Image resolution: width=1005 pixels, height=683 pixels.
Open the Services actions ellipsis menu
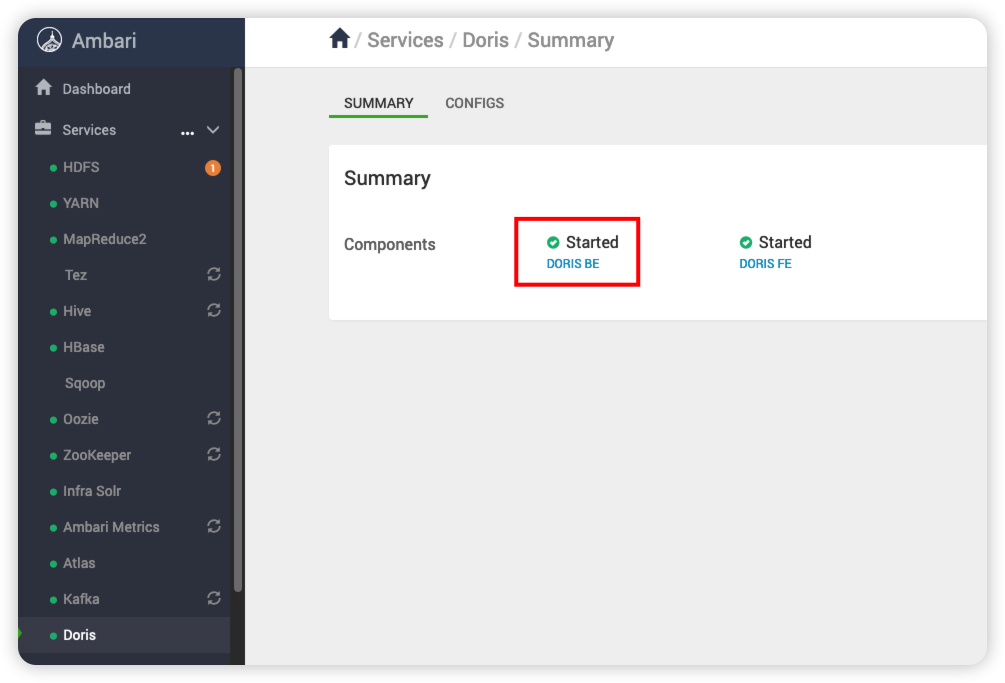[187, 133]
